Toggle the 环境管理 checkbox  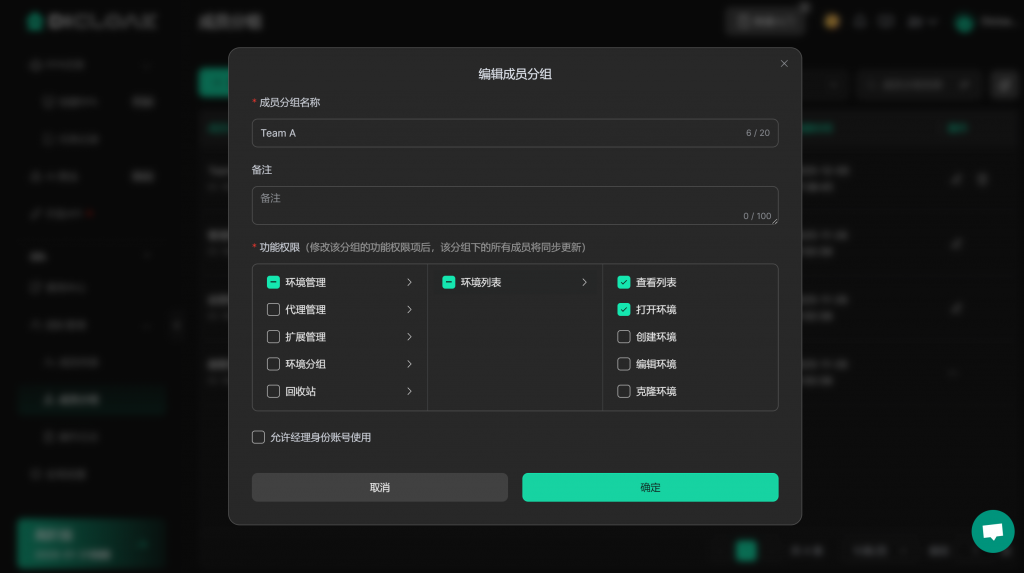[x=273, y=283]
